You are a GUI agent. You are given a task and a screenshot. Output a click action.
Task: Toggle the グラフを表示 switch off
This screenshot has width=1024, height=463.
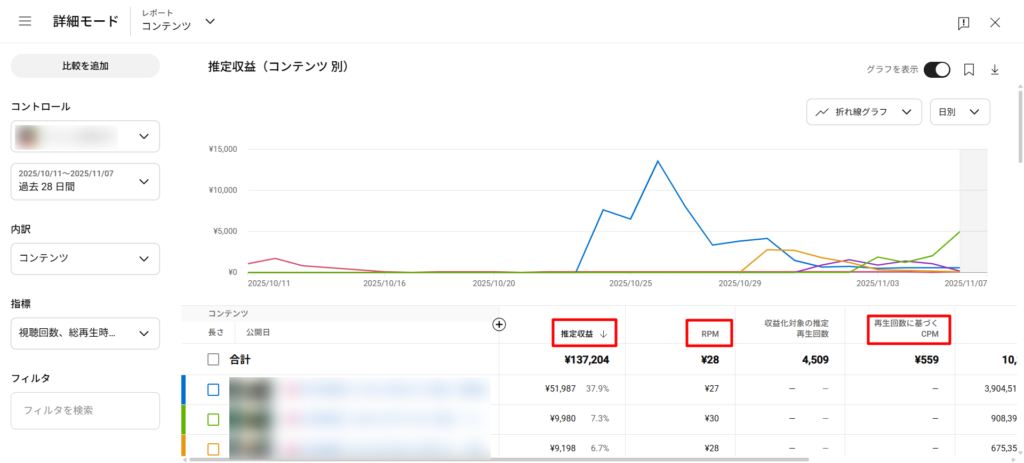coord(936,69)
